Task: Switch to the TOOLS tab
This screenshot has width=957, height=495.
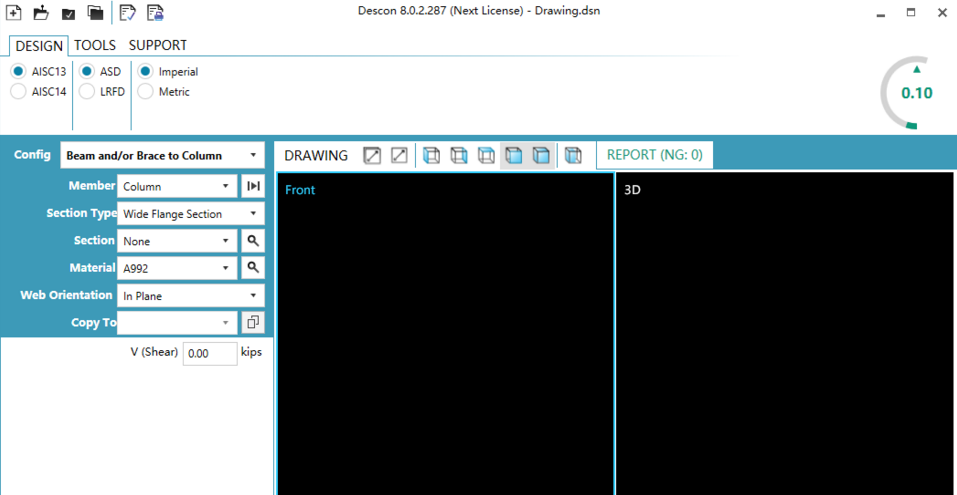Action: point(95,45)
